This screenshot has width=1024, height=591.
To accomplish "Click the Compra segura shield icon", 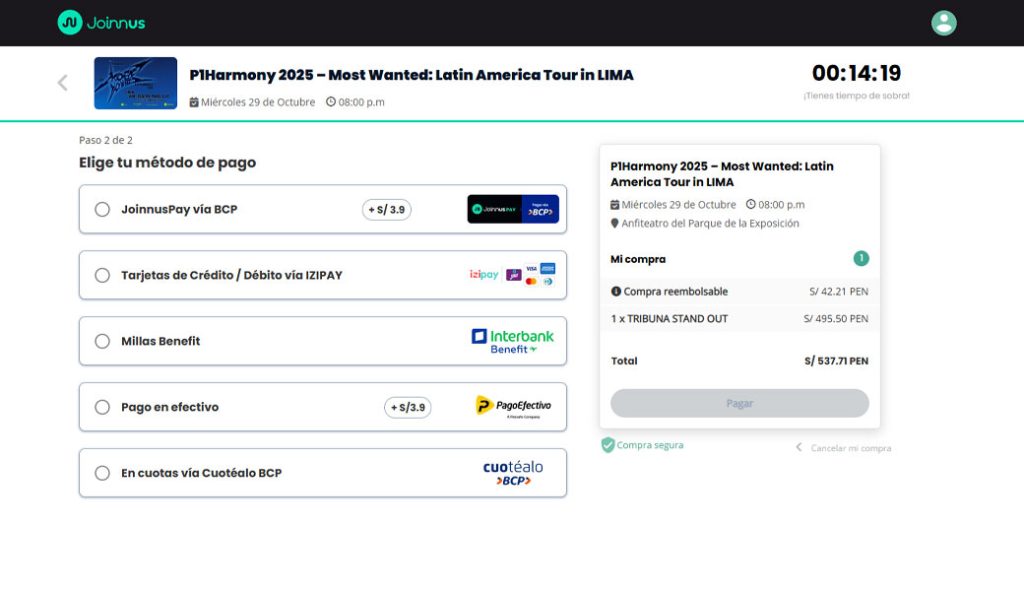I will (608, 445).
